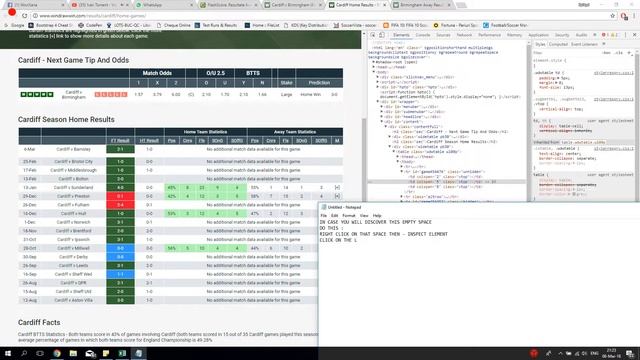
Task: Bookmark this page with the star icon
Action: pyautogui.click(x=612, y=16)
